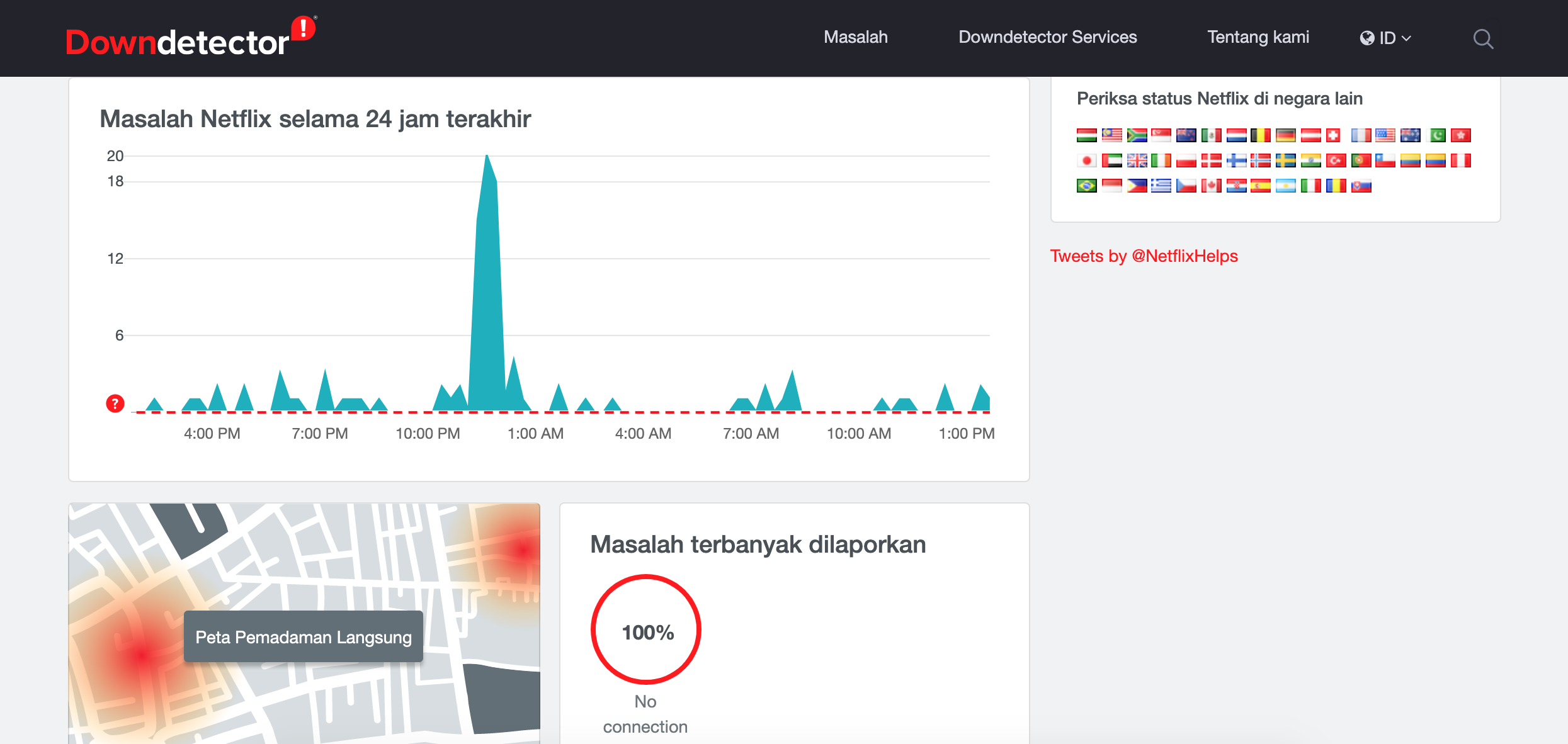Screen dimensions: 1568x744
Task: Select the Brazil flag
Action: pyautogui.click(x=1087, y=186)
